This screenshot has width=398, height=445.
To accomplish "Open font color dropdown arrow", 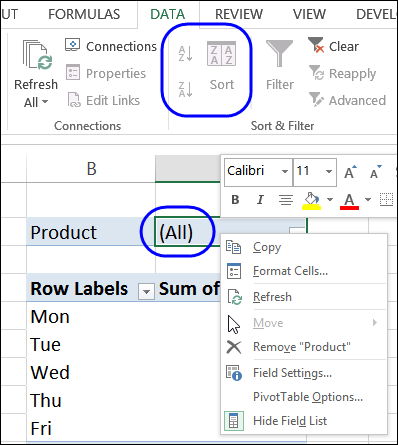I will [368, 200].
